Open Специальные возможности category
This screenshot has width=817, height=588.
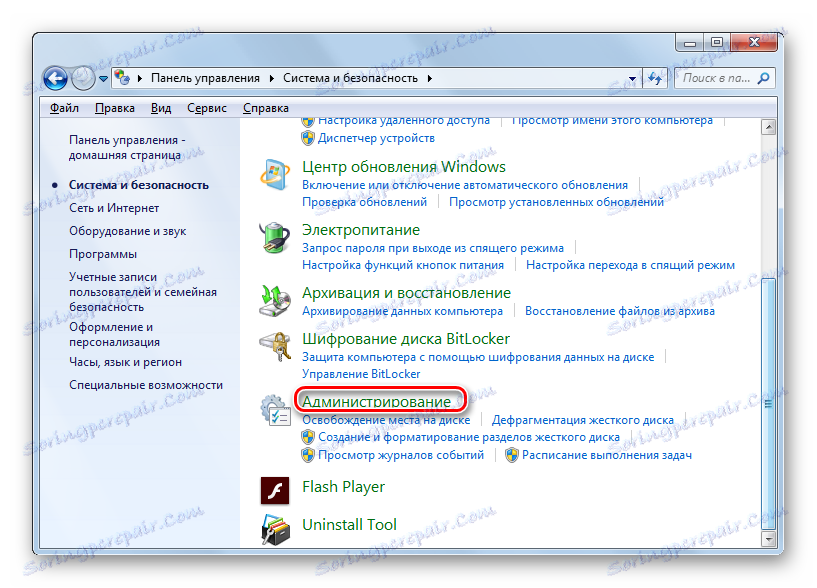[146, 385]
